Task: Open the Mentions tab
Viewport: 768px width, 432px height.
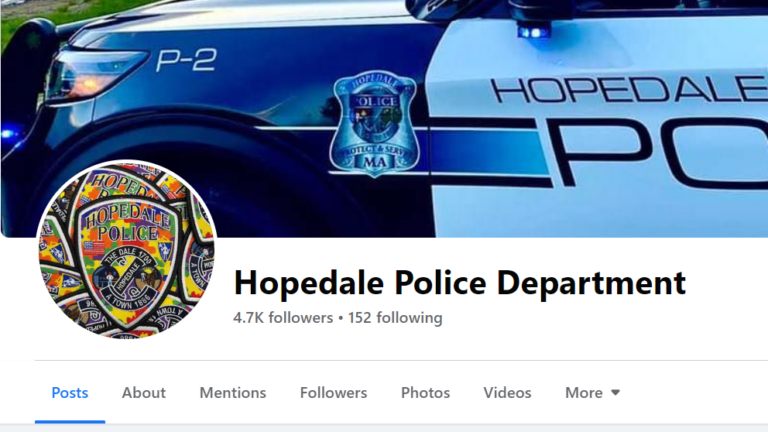Action: coord(233,392)
